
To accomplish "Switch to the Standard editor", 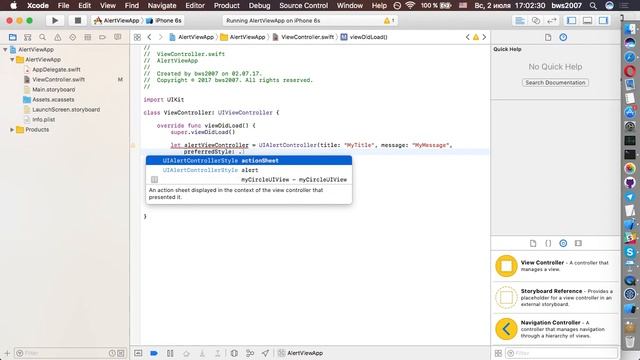I will [x=520, y=20].
